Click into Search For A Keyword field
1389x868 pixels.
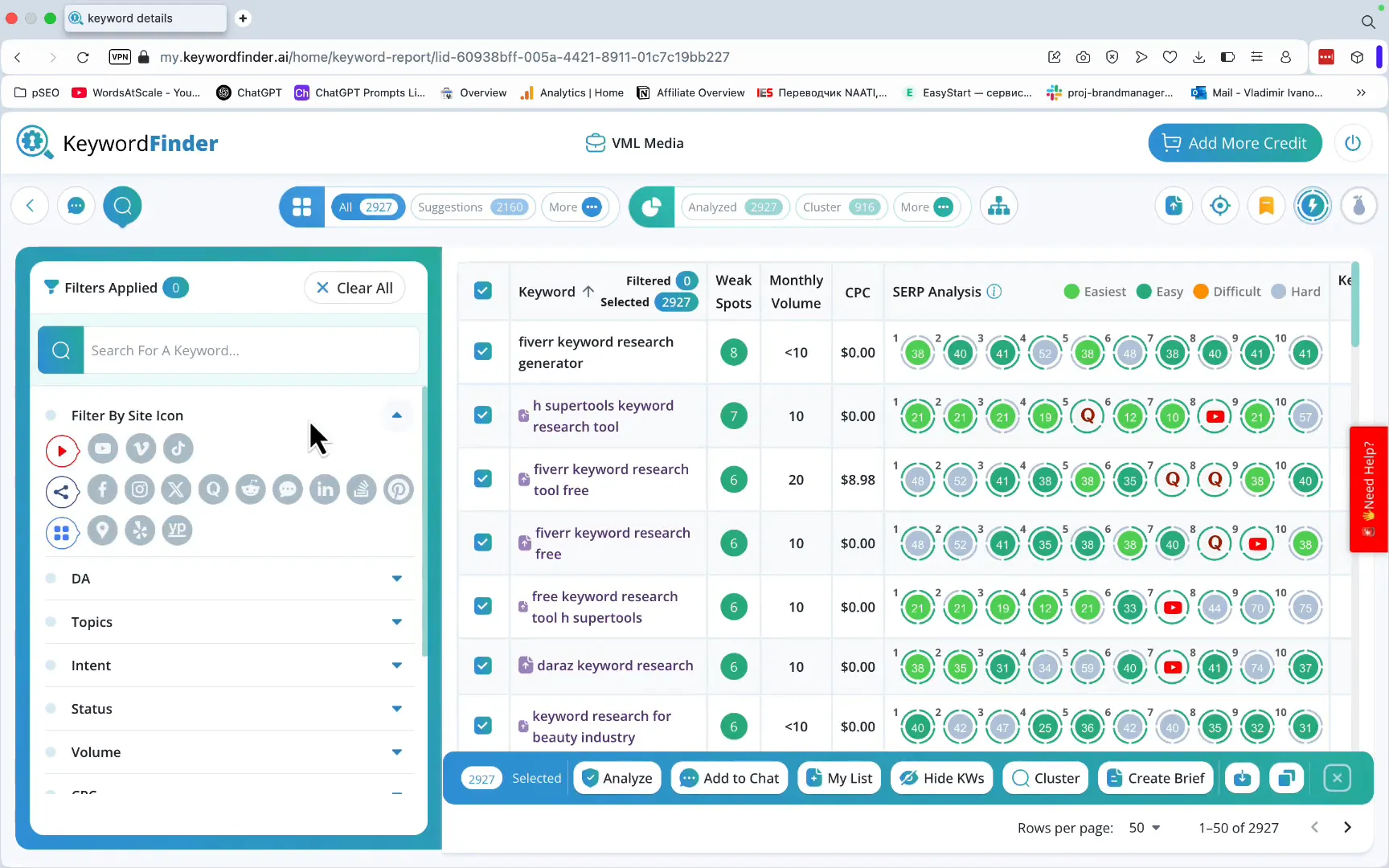point(251,350)
